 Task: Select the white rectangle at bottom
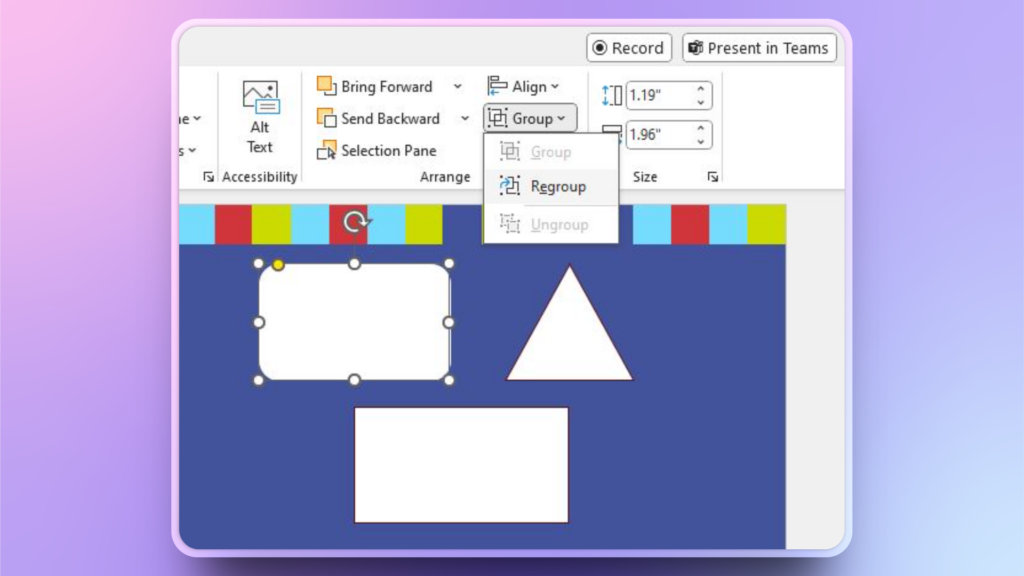[x=461, y=465]
